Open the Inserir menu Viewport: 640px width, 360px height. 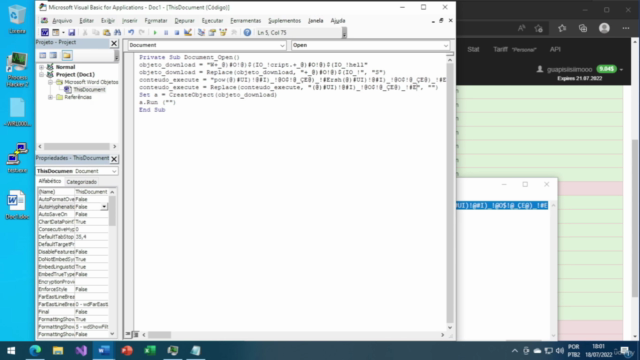[x=130, y=20]
